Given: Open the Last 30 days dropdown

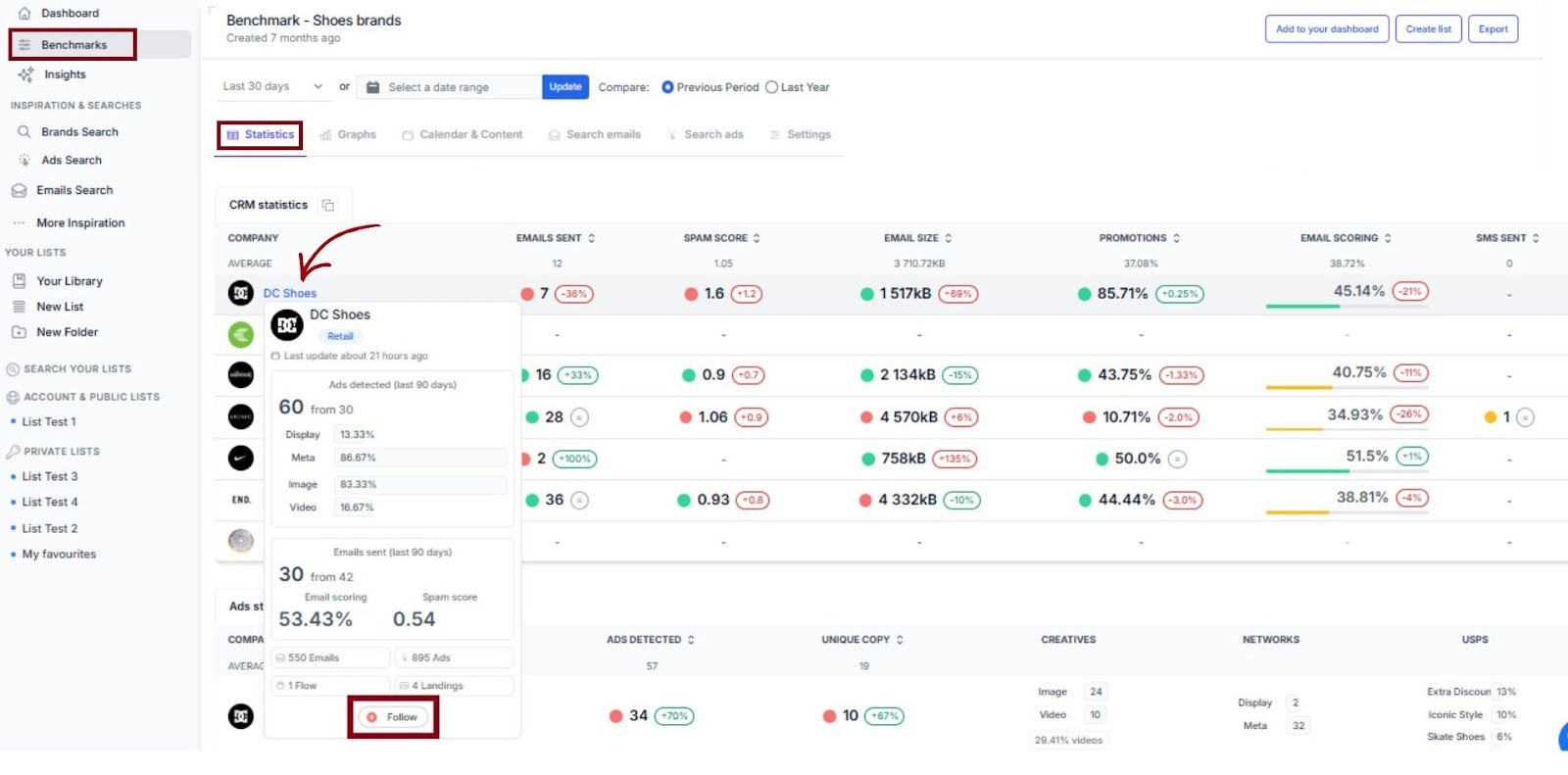Looking at the screenshot, I should [272, 86].
